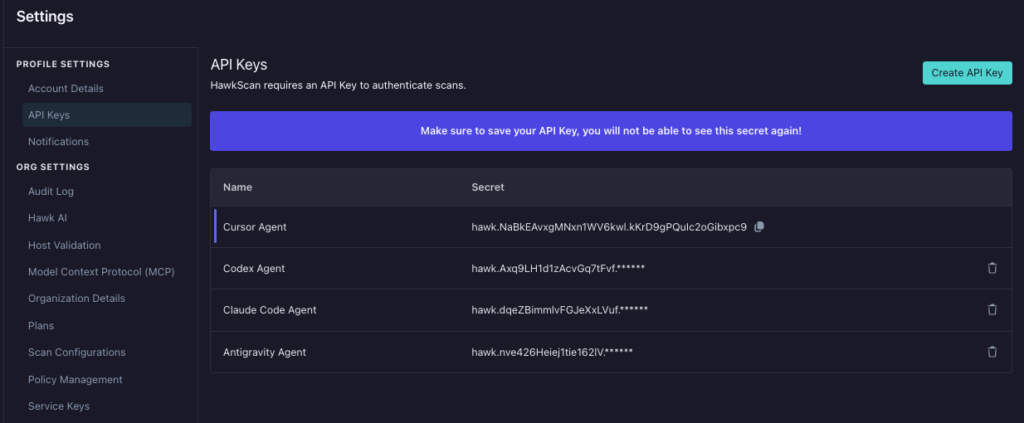Click the HawkScan requires an API Key text
Viewport: 1024px width, 423px height.
click(x=338, y=86)
